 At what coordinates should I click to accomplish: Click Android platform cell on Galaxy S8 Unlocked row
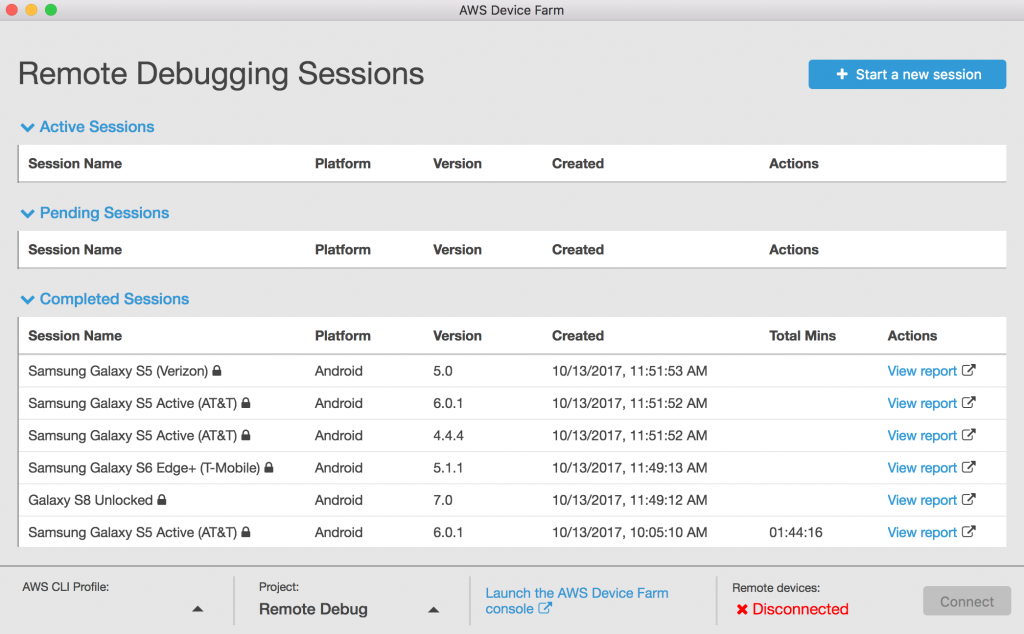338,500
